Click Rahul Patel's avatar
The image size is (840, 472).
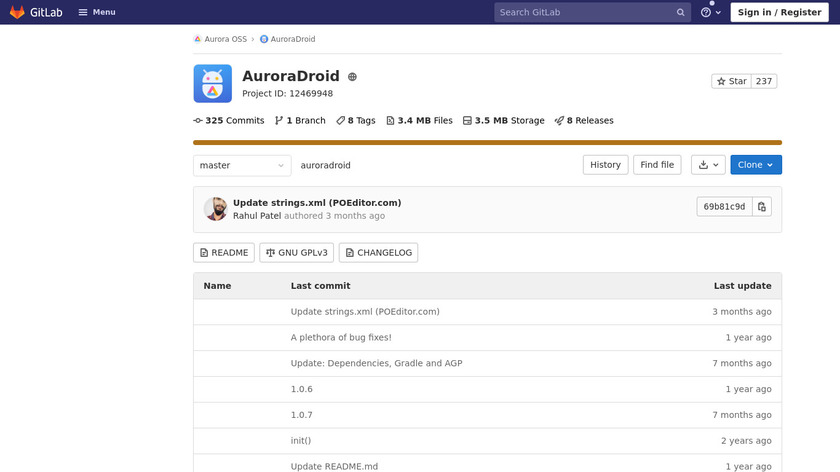point(215,209)
